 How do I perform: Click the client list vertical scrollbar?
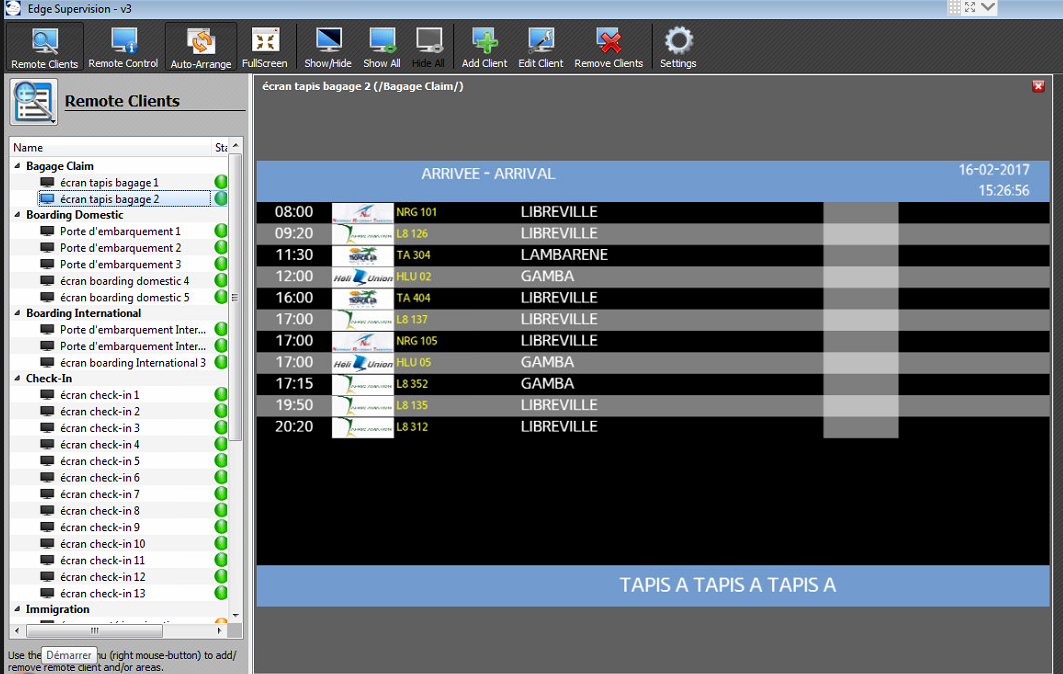pyautogui.click(x=236, y=300)
